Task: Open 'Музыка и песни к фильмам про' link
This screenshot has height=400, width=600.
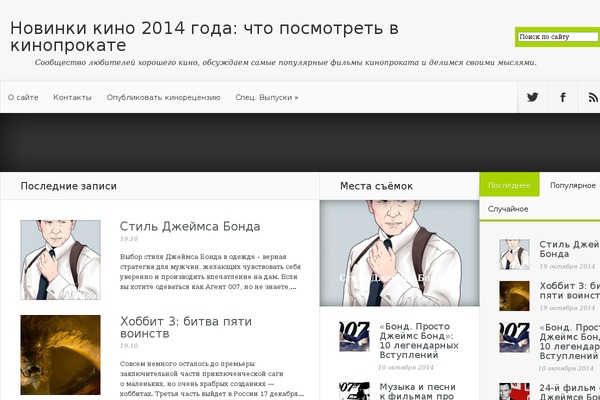Action: (417, 391)
